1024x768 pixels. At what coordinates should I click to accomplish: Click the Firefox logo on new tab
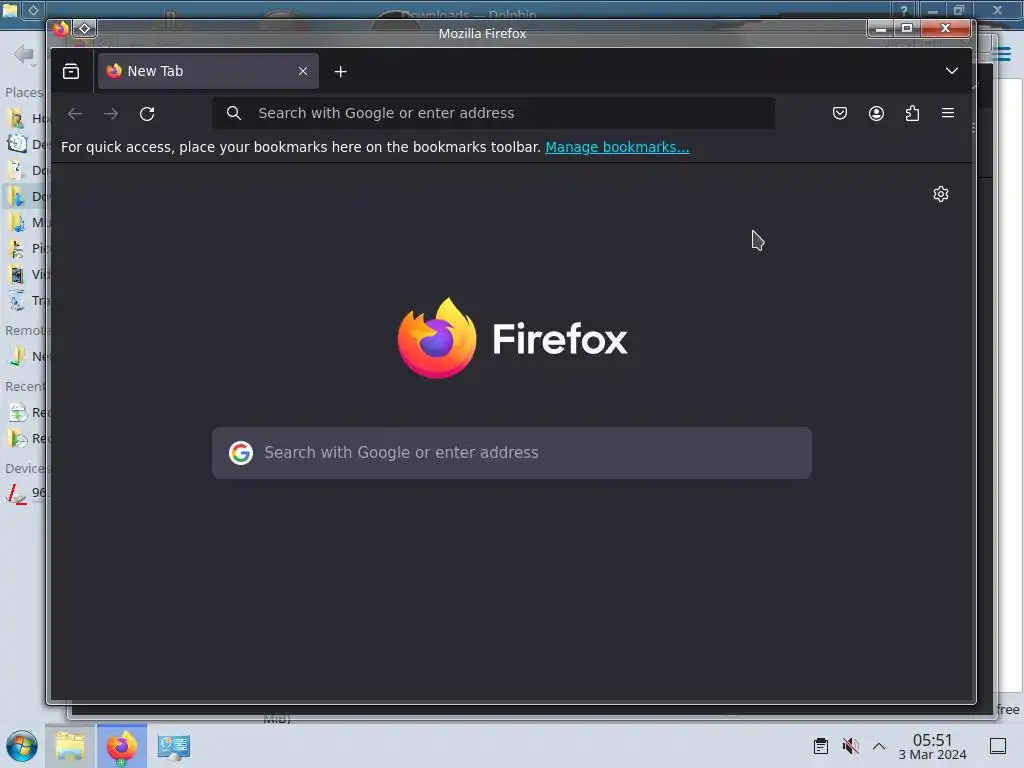pyautogui.click(x=512, y=338)
